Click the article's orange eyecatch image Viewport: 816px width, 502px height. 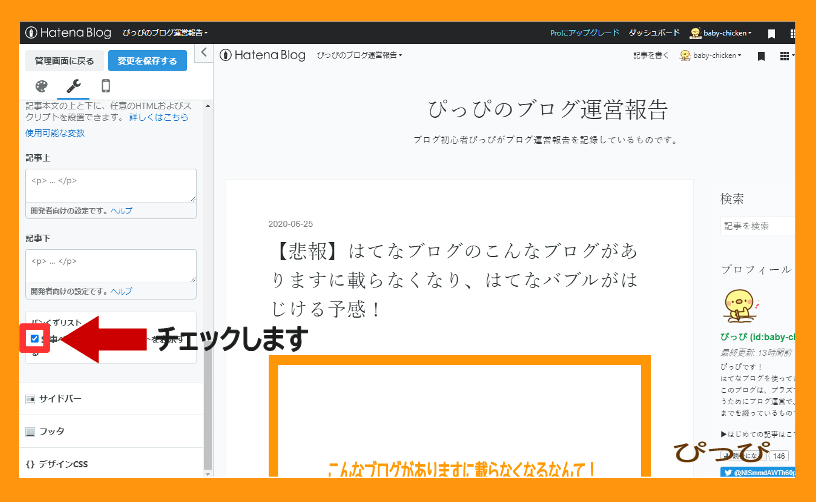(460, 416)
